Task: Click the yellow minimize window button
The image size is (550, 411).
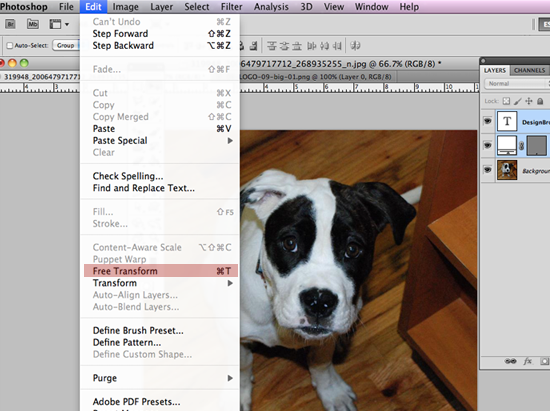Action: pyautogui.click(x=12, y=63)
